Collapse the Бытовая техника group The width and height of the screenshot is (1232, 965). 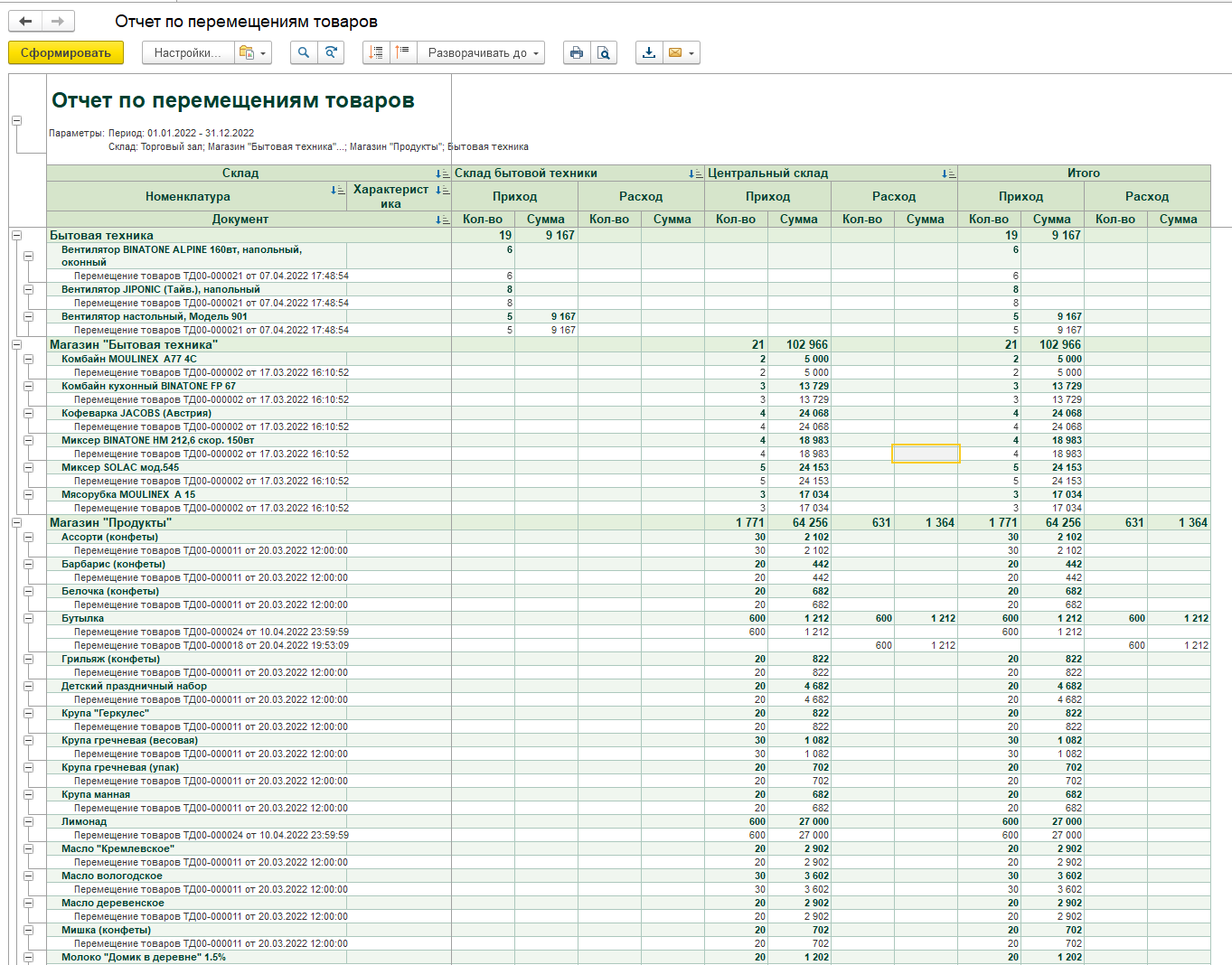16,235
